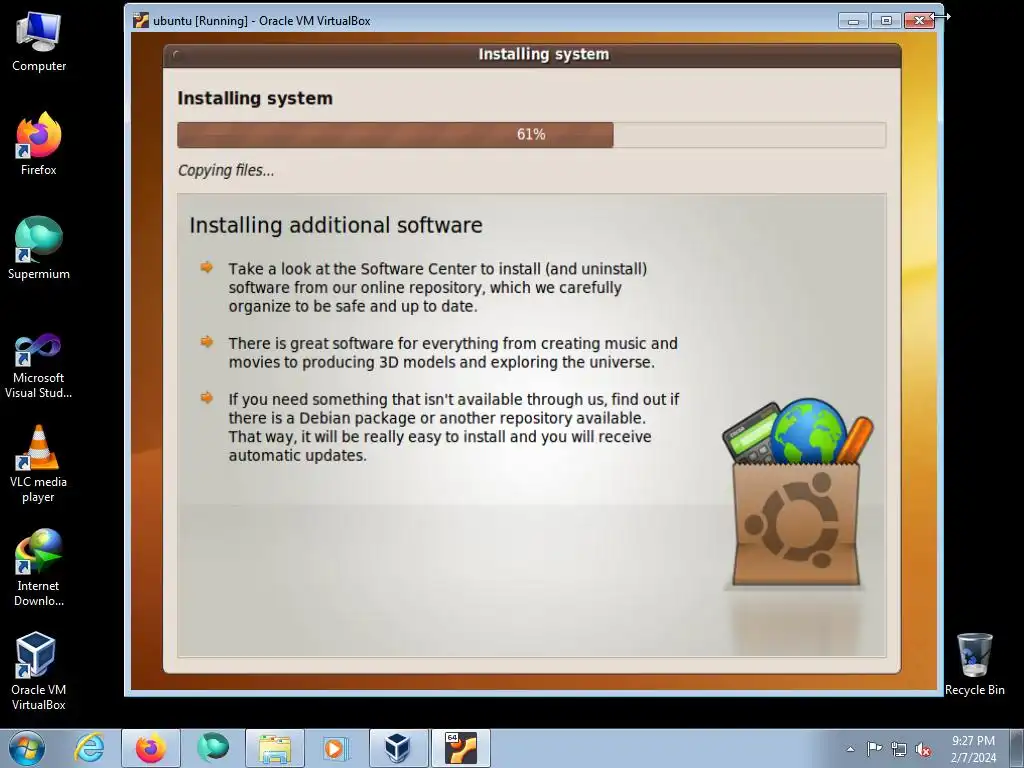The image size is (1024, 768).
Task: Click the Software Center bullet paragraph
Action: tap(438, 287)
